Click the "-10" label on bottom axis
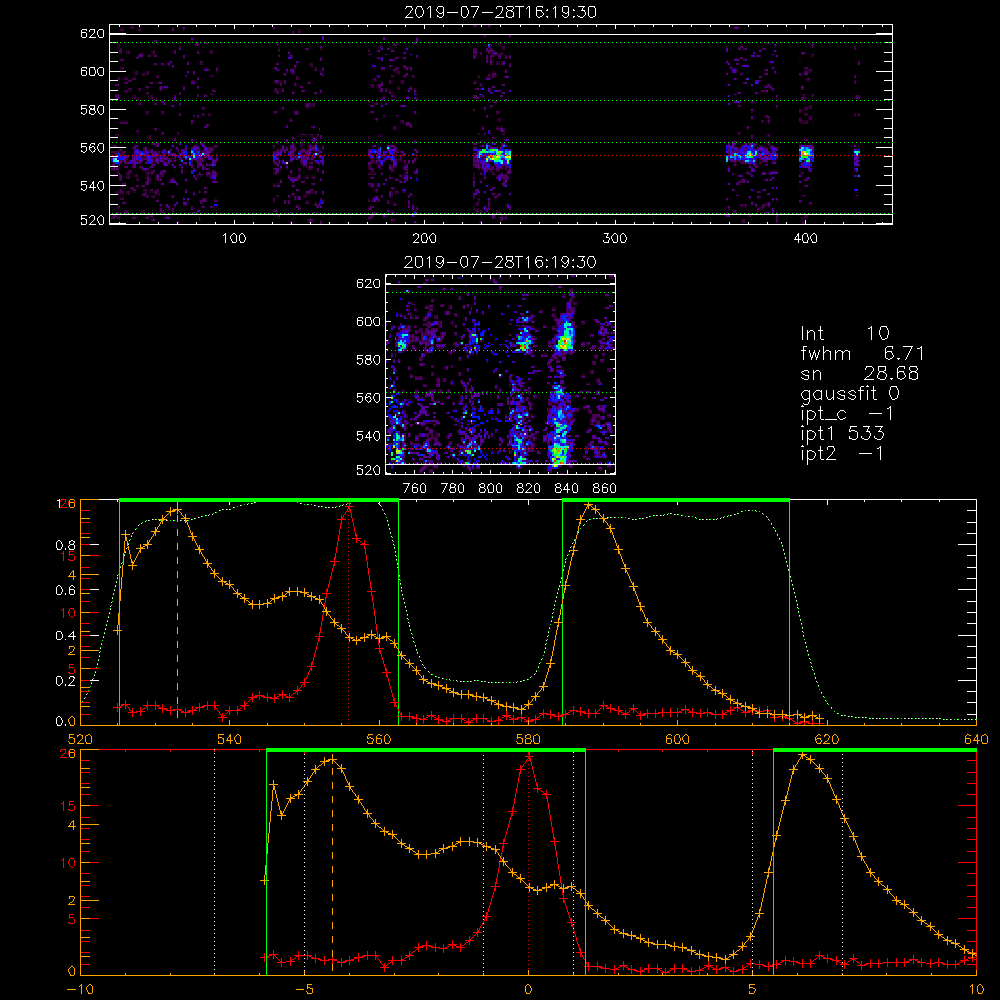This screenshot has height=1000, width=1000. 81,990
